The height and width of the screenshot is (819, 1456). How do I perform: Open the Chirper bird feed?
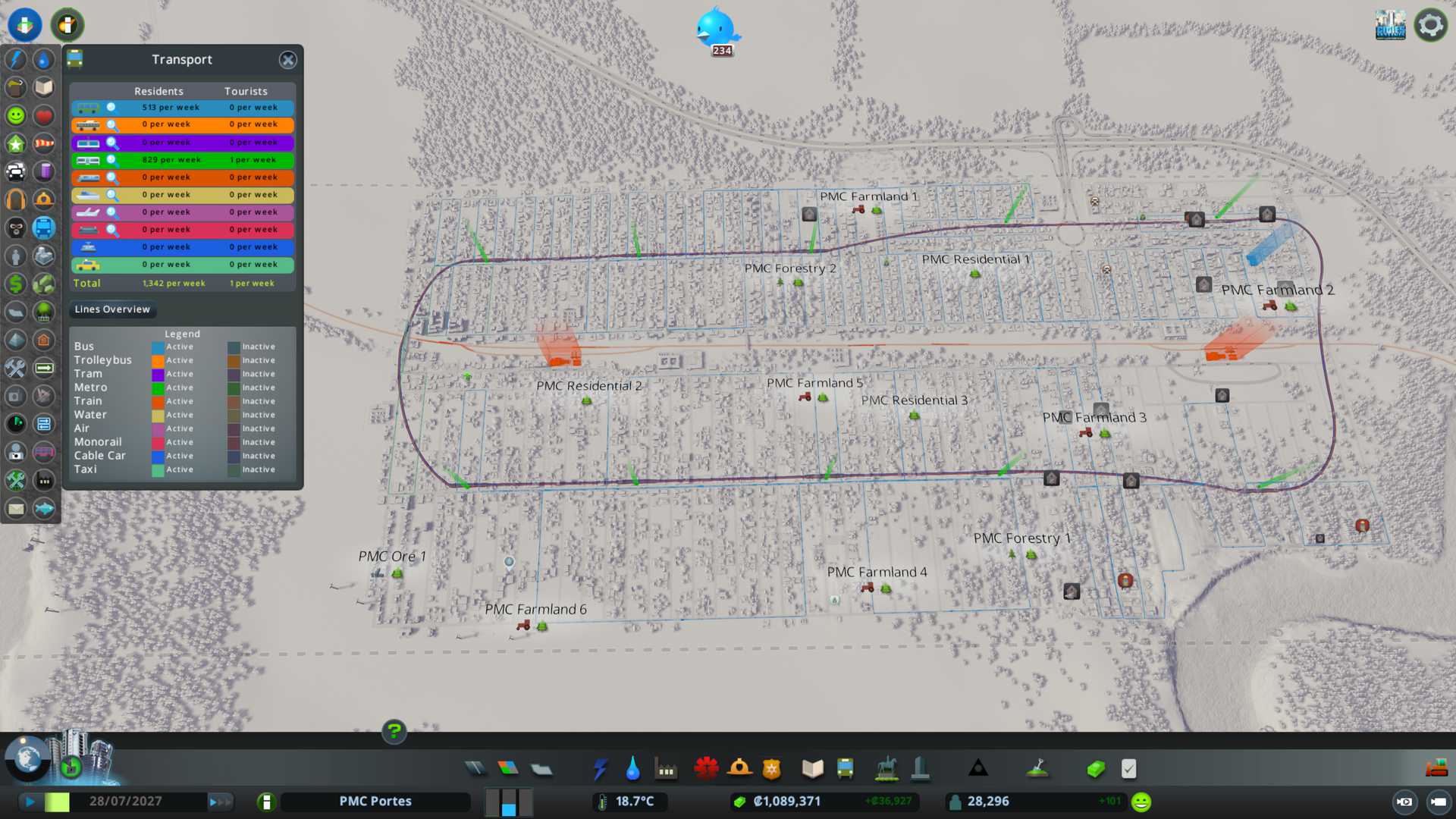(717, 29)
